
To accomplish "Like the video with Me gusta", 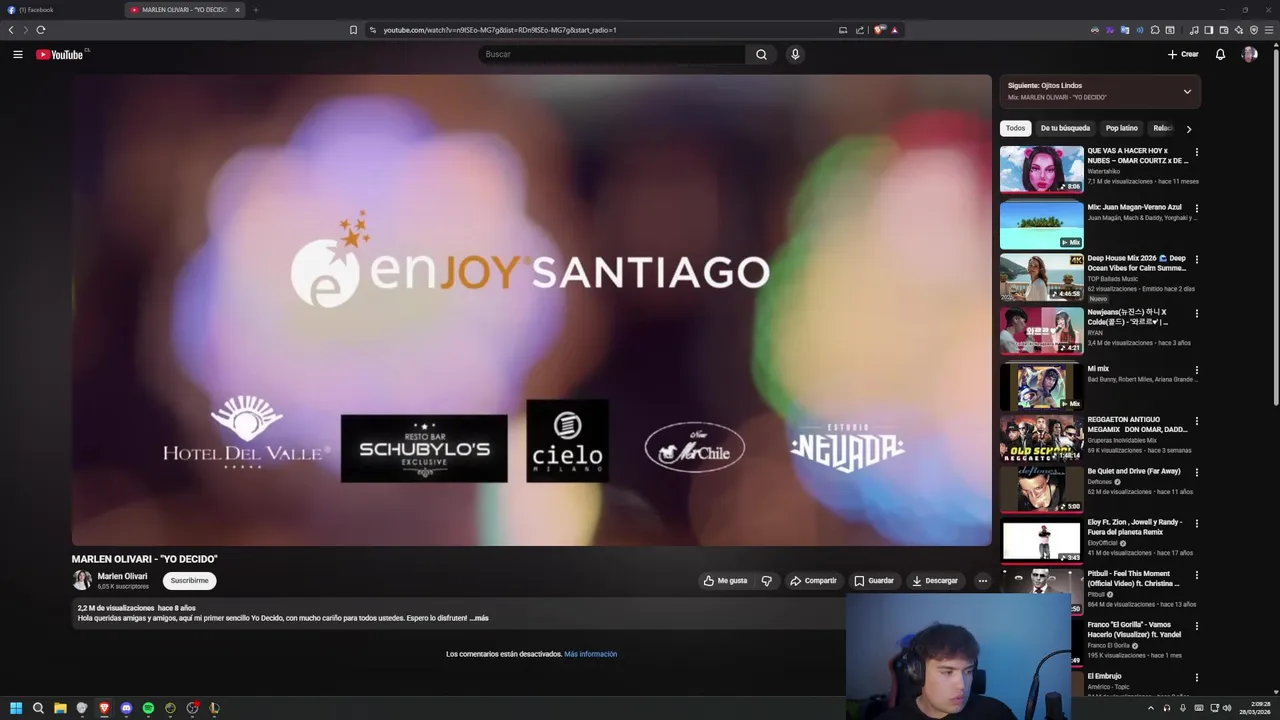I will point(725,580).
